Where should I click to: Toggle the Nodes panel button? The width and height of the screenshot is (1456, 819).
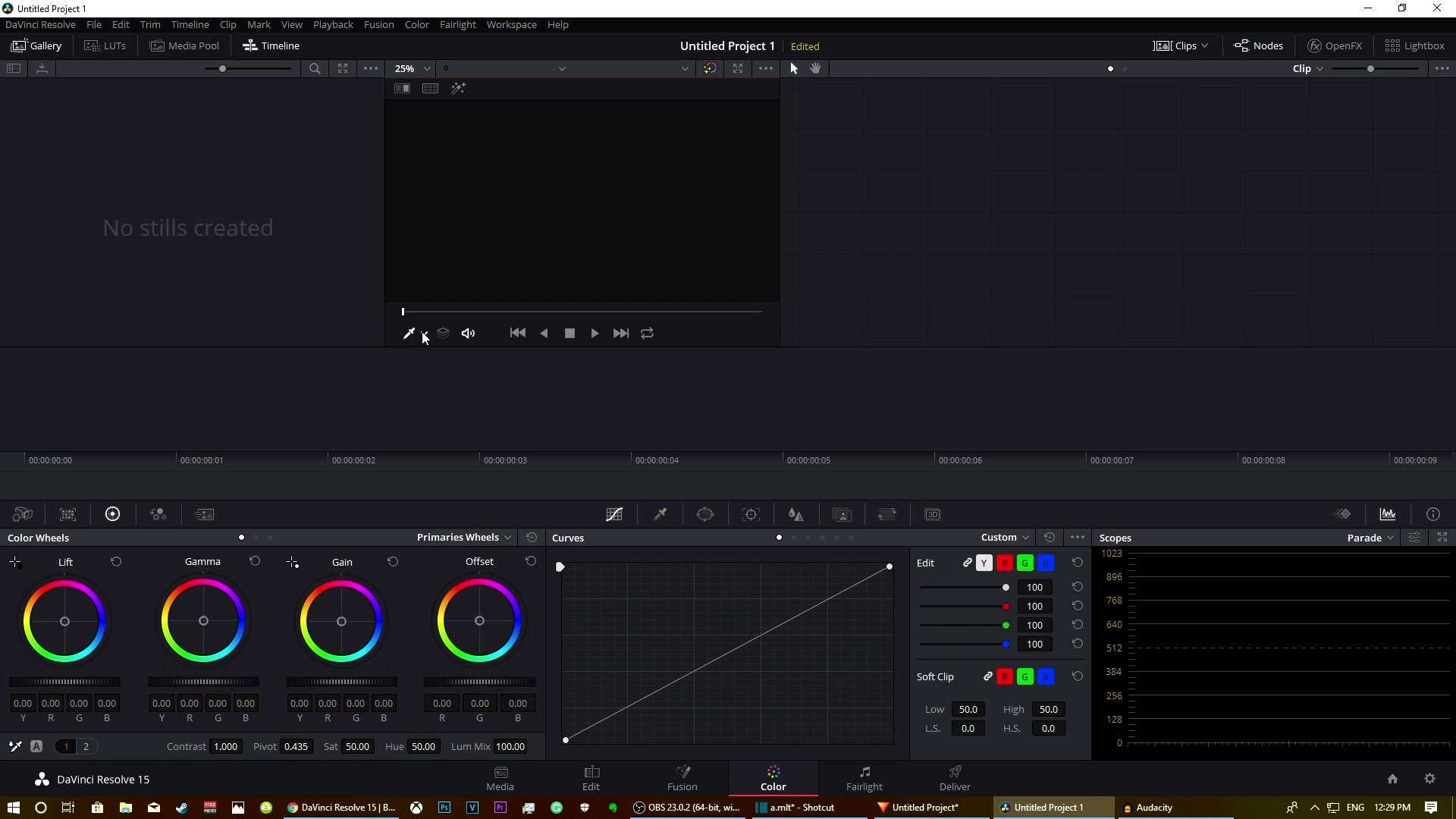pos(1258,45)
